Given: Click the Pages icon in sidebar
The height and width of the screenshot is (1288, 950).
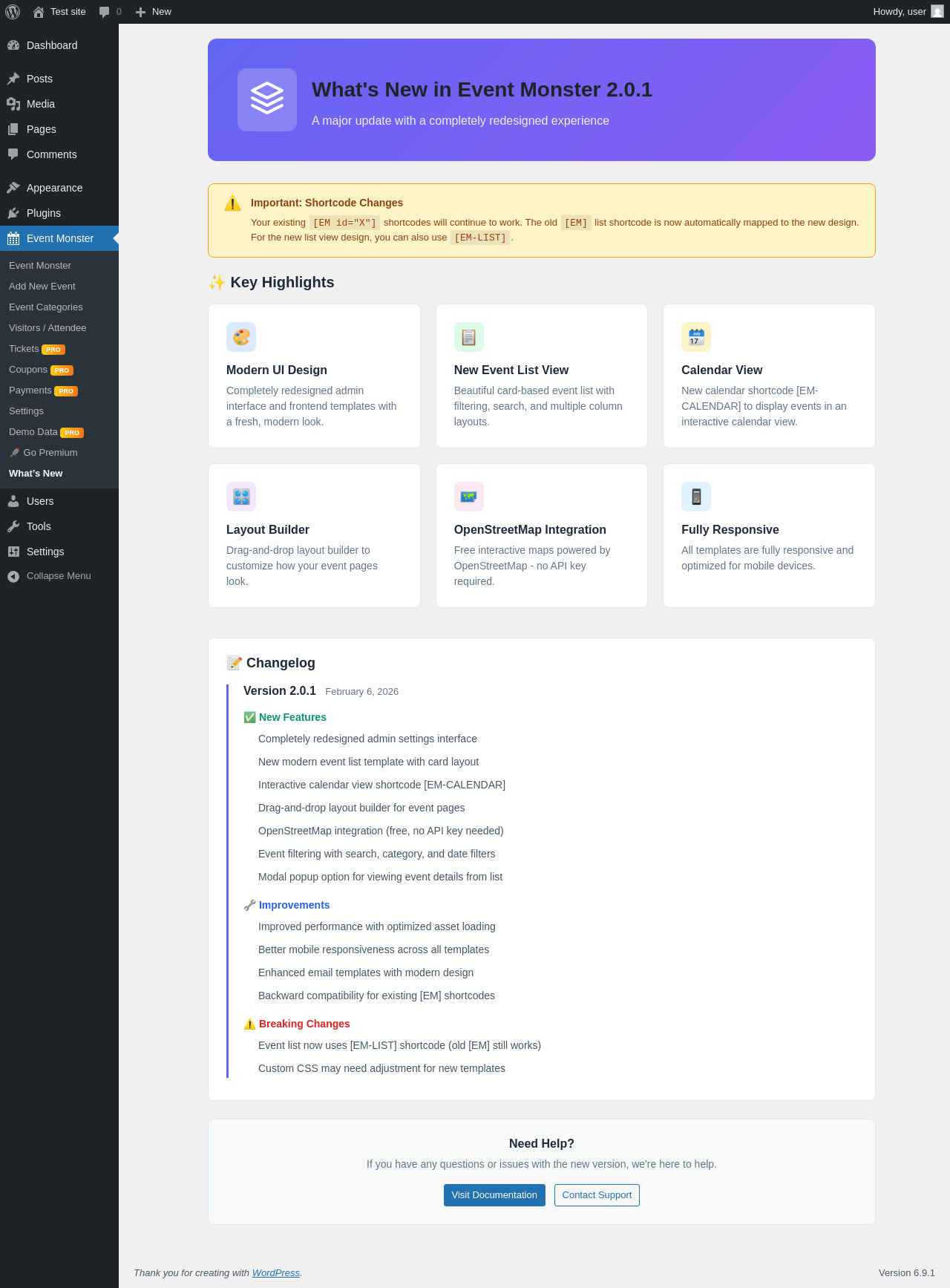Looking at the screenshot, I should coord(13,129).
